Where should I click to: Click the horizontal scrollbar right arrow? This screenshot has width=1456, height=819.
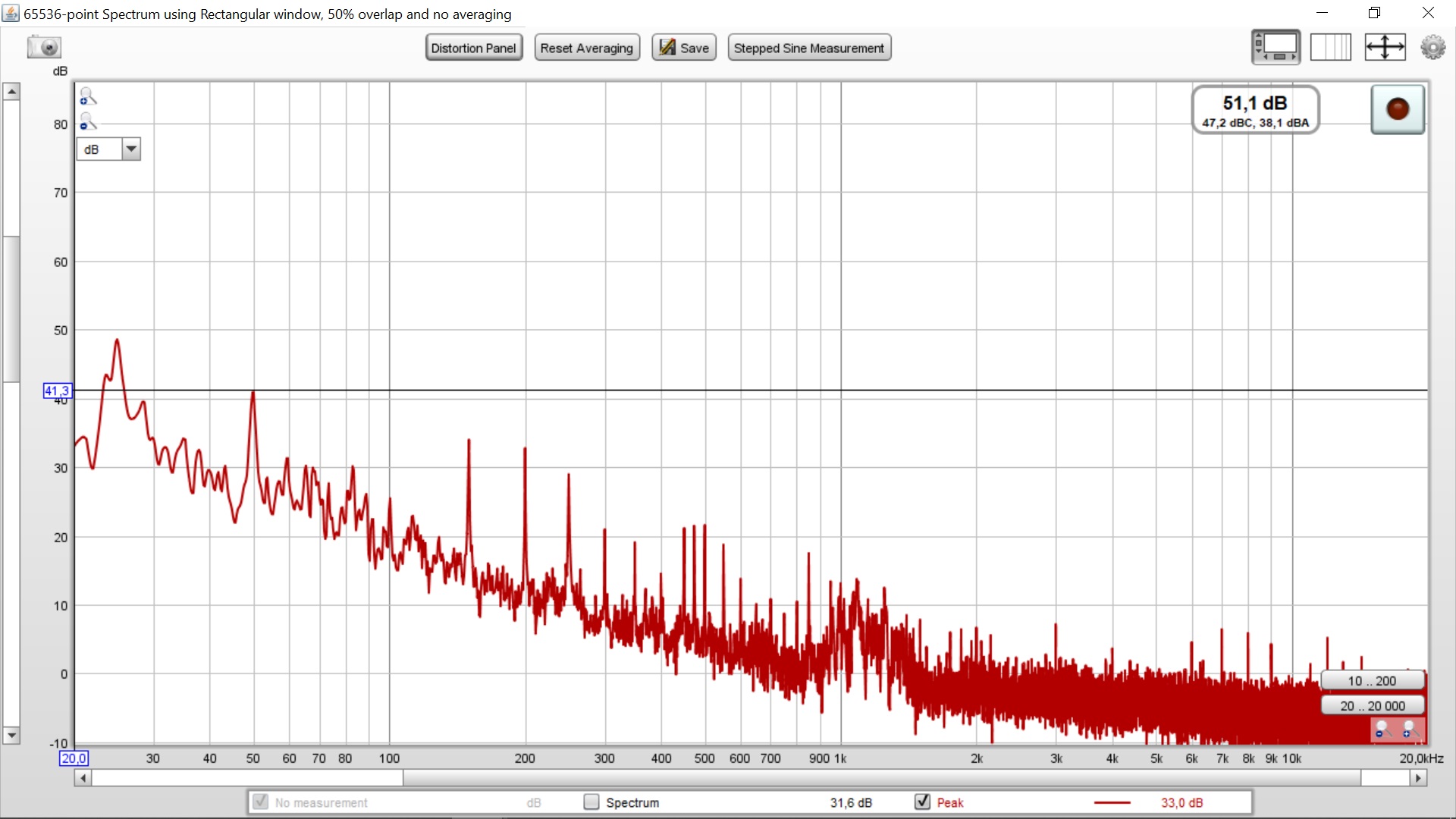coord(1417,778)
